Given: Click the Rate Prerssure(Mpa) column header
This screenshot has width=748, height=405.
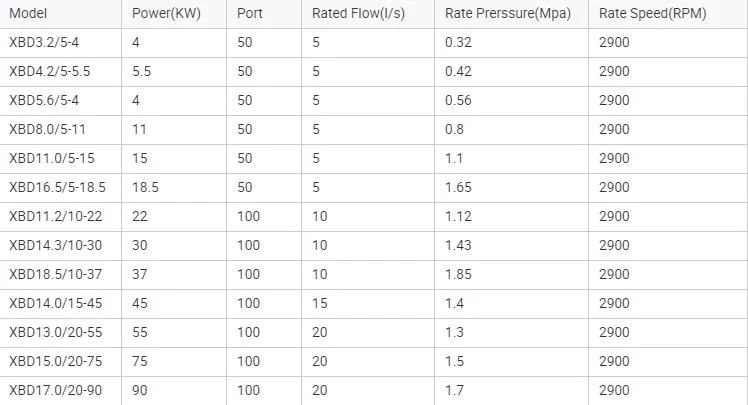Looking at the screenshot, I should click(502, 15).
